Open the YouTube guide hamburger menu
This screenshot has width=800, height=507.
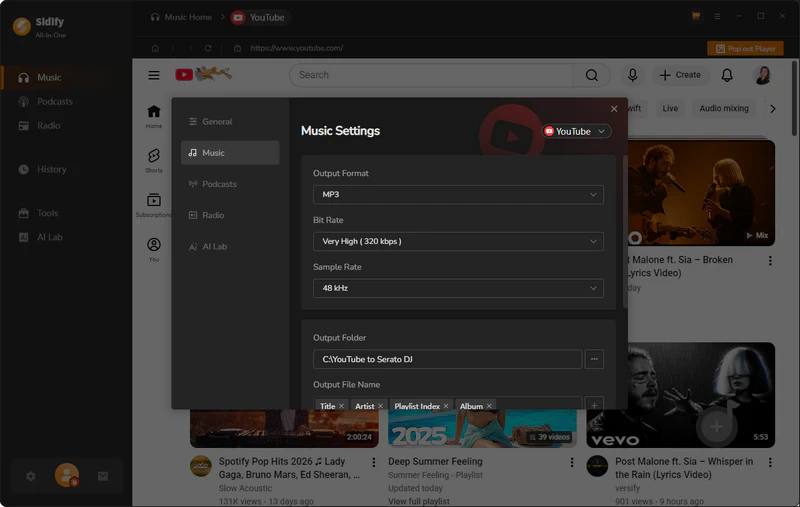154,75
